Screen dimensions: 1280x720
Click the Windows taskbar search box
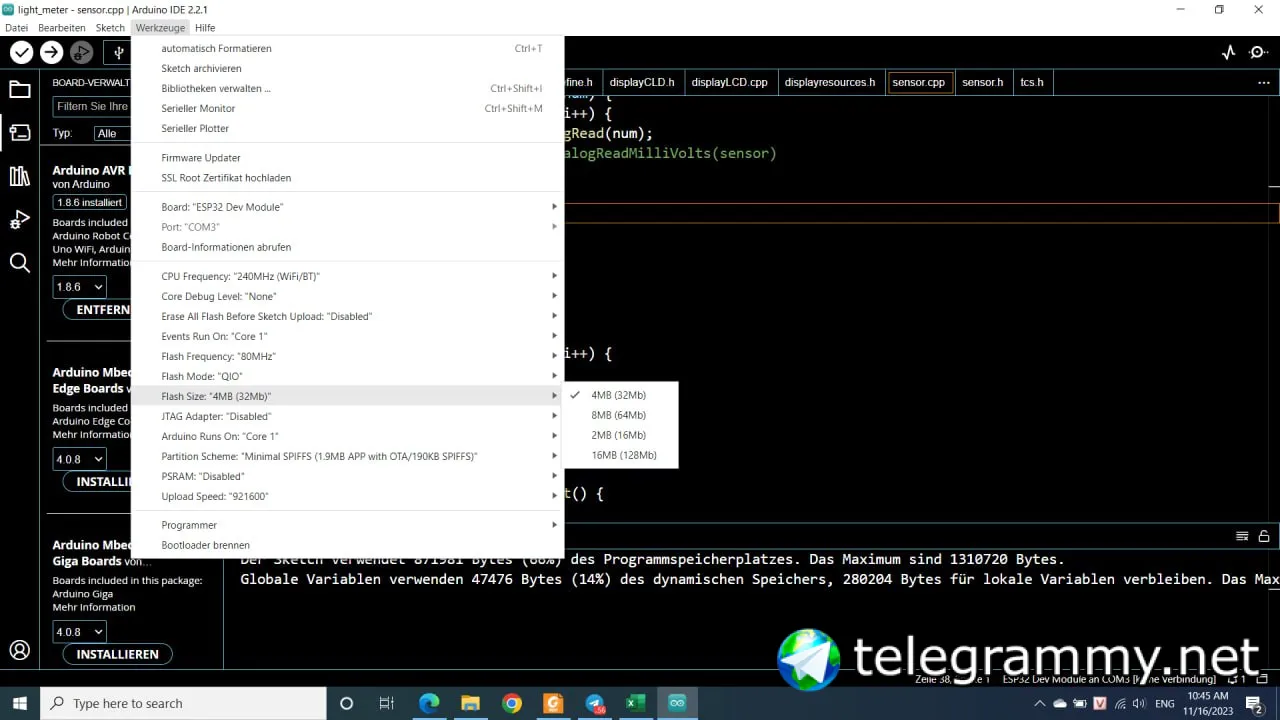click(184, 703)
